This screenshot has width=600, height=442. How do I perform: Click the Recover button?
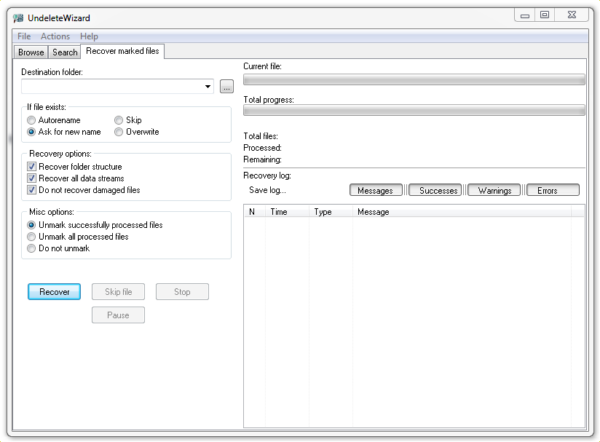54,292
